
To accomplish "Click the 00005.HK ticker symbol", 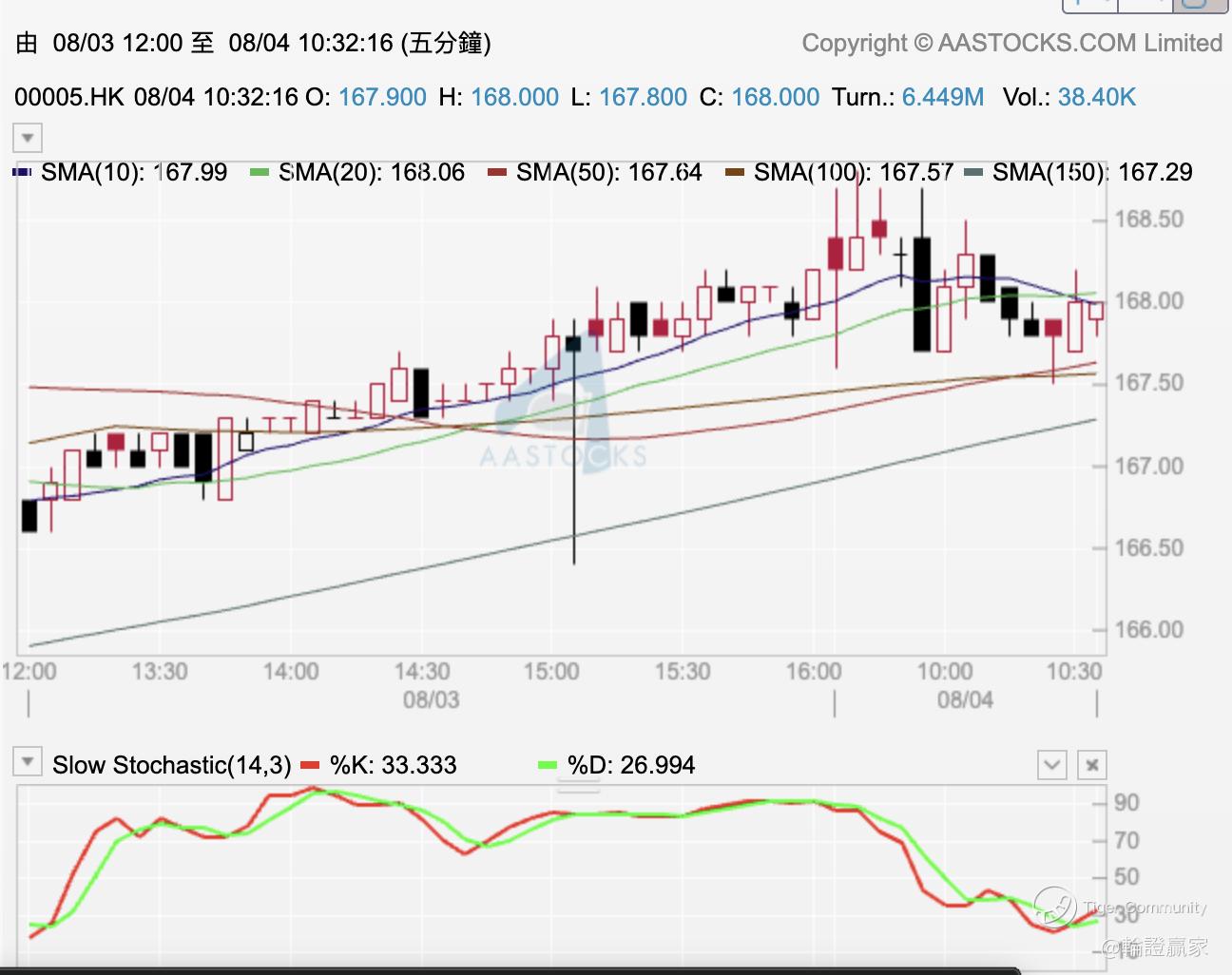I will tap(69, 97).
